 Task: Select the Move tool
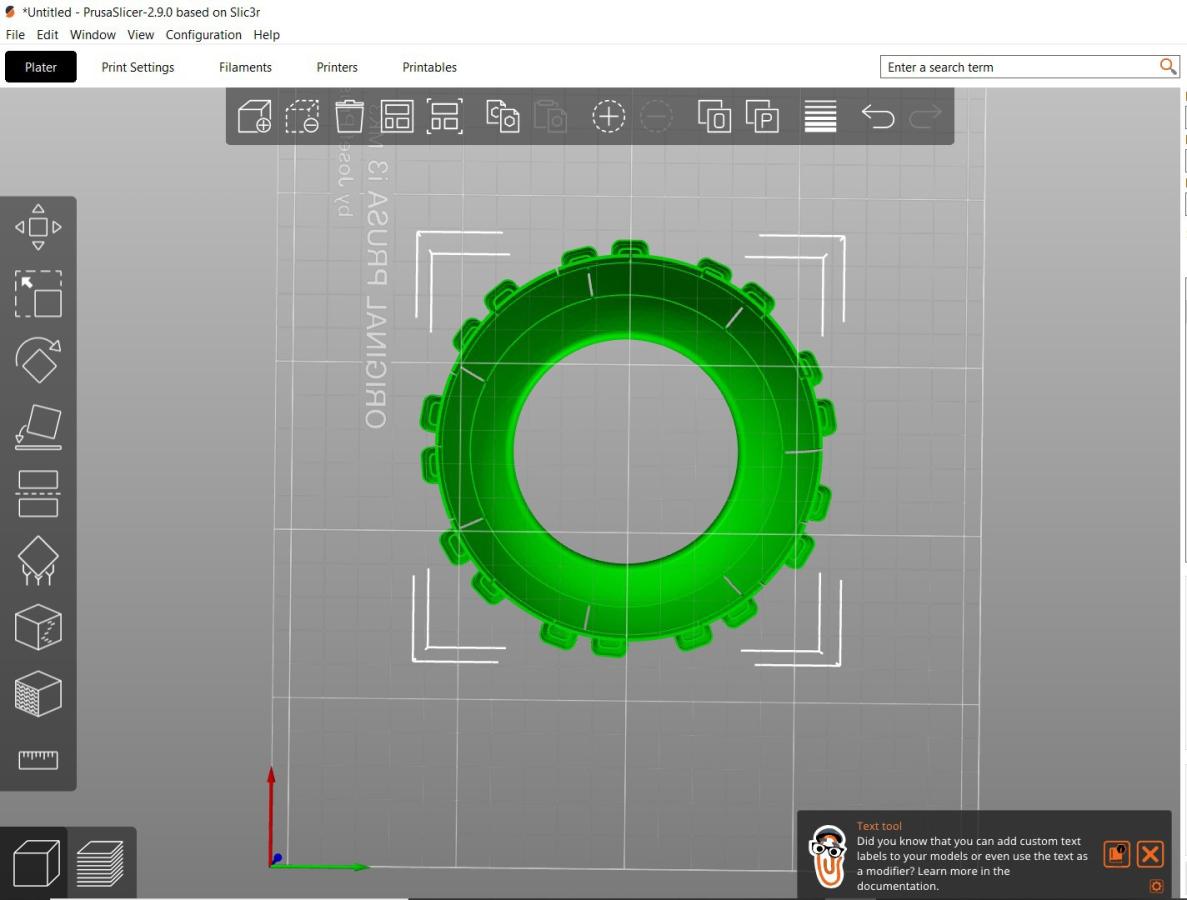38,227
